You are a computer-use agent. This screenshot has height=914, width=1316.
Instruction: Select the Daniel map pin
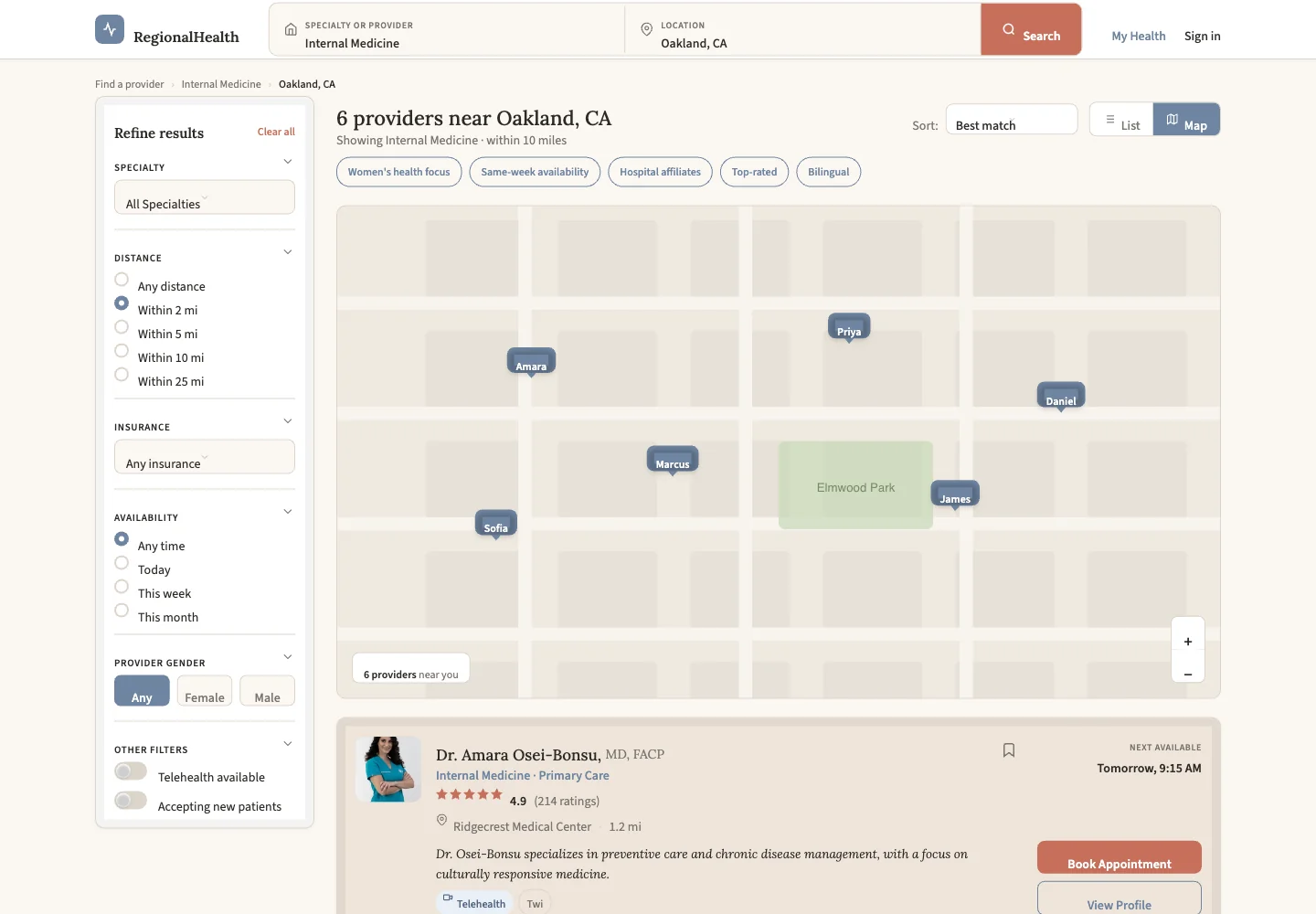(x=1061, y=397)
